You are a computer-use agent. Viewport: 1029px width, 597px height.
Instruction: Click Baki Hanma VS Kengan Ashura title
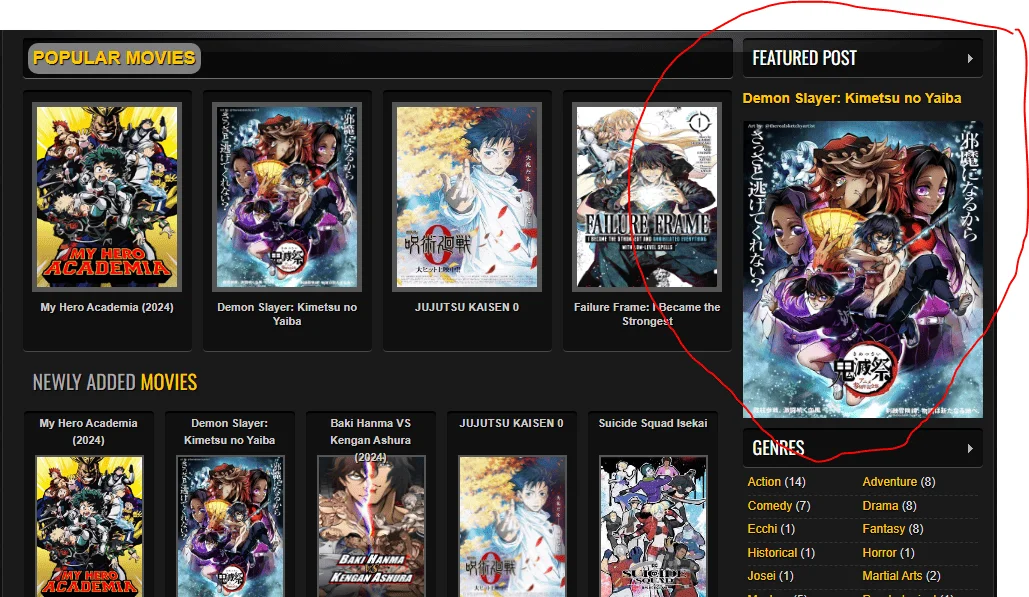point(371,440)
